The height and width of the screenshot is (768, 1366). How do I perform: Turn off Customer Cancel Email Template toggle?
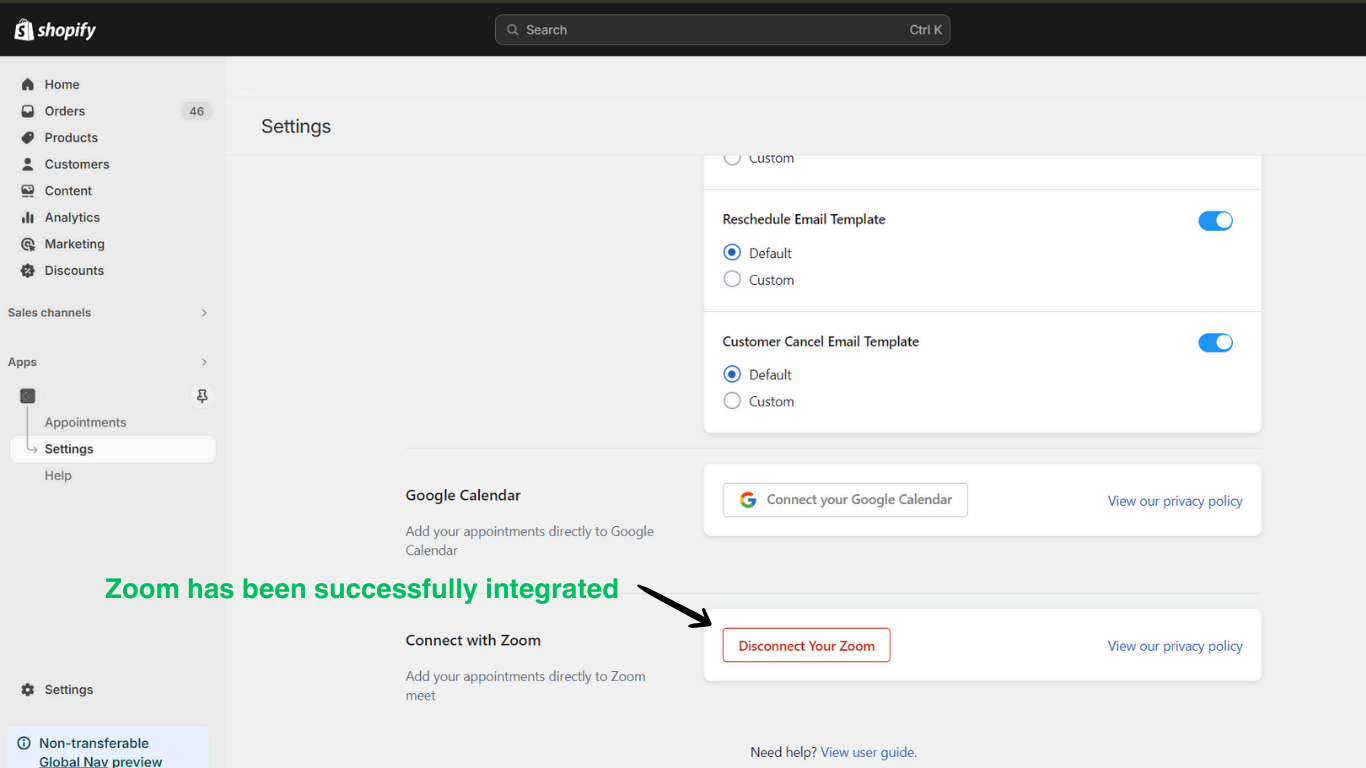coord(1215,343)
